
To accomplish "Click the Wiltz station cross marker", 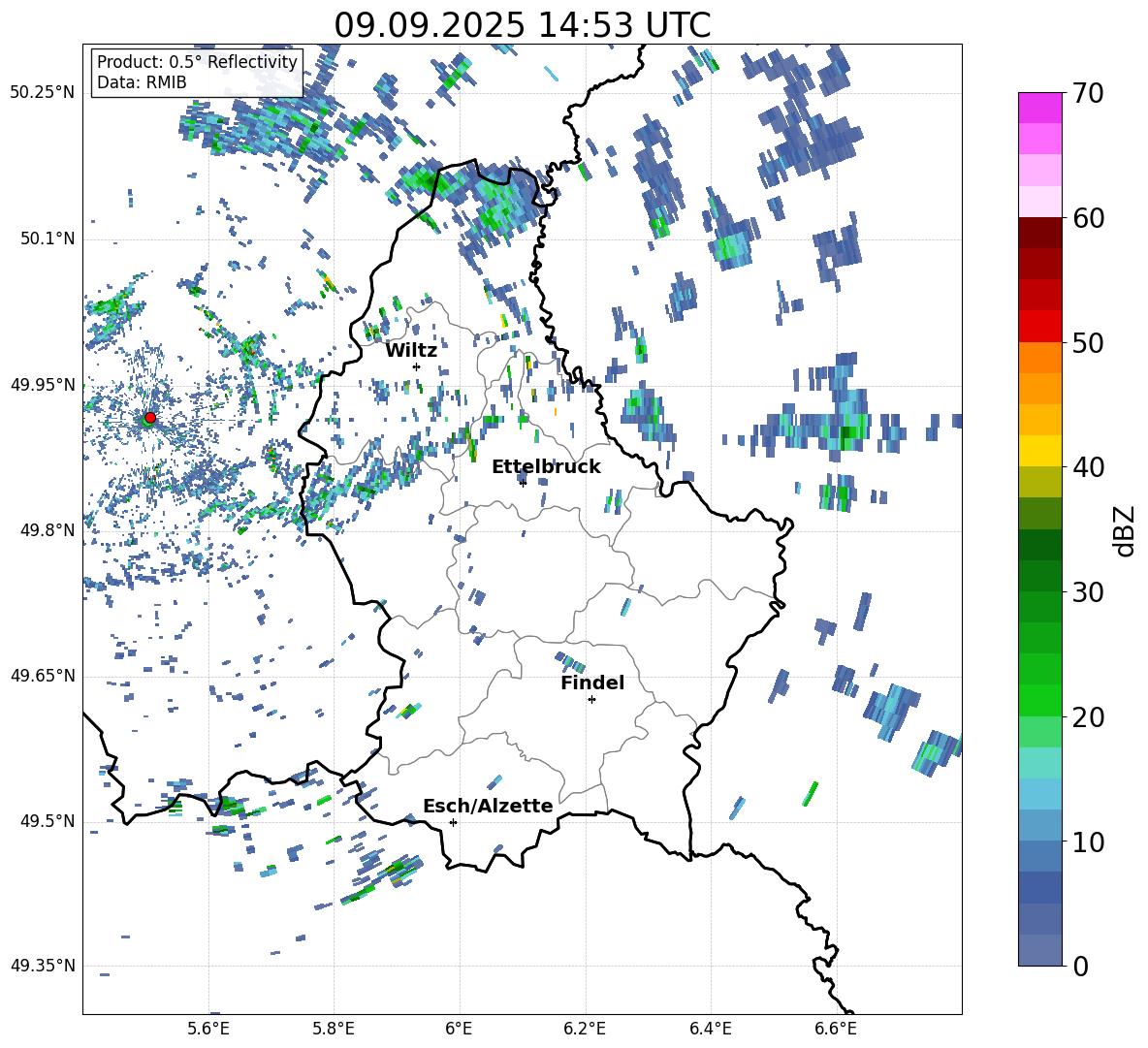I will click(417, 366).
